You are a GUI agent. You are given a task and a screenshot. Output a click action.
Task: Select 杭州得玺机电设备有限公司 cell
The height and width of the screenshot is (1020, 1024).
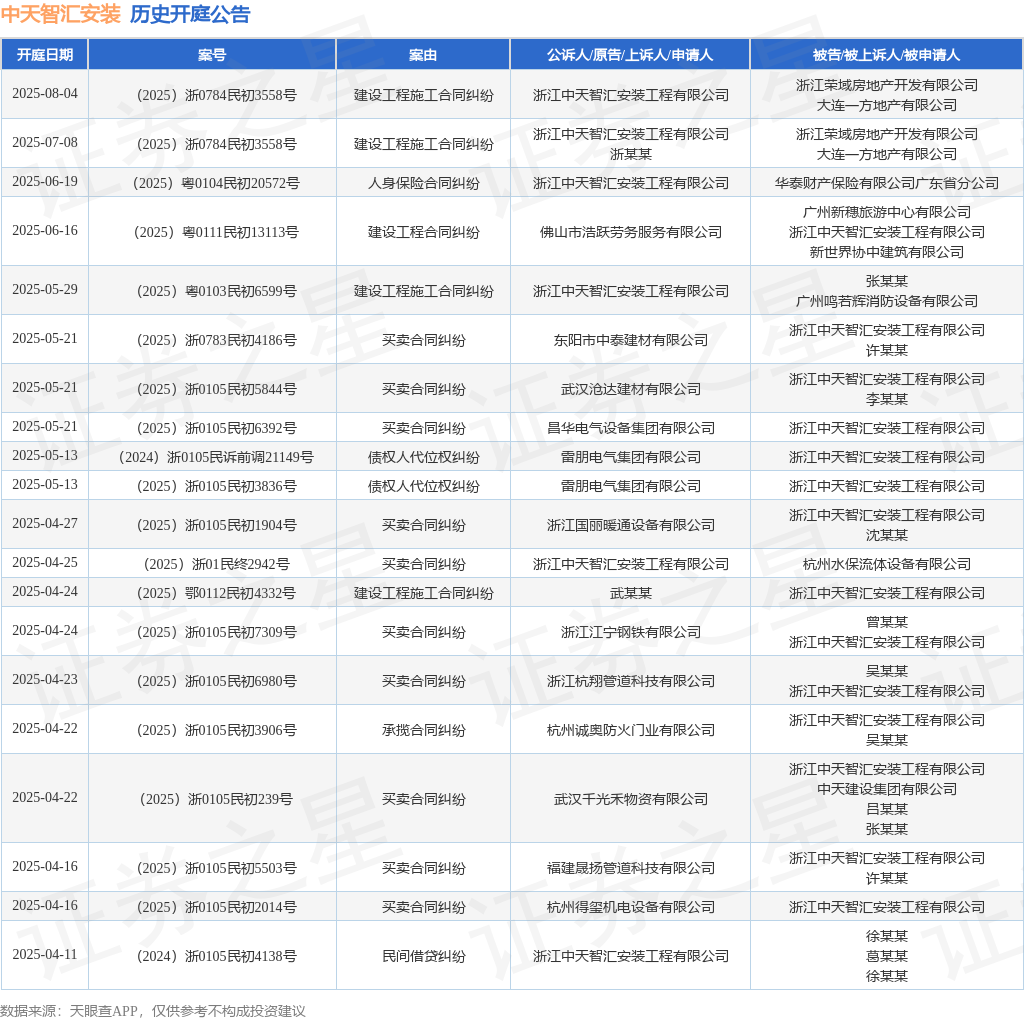point(630,907)
